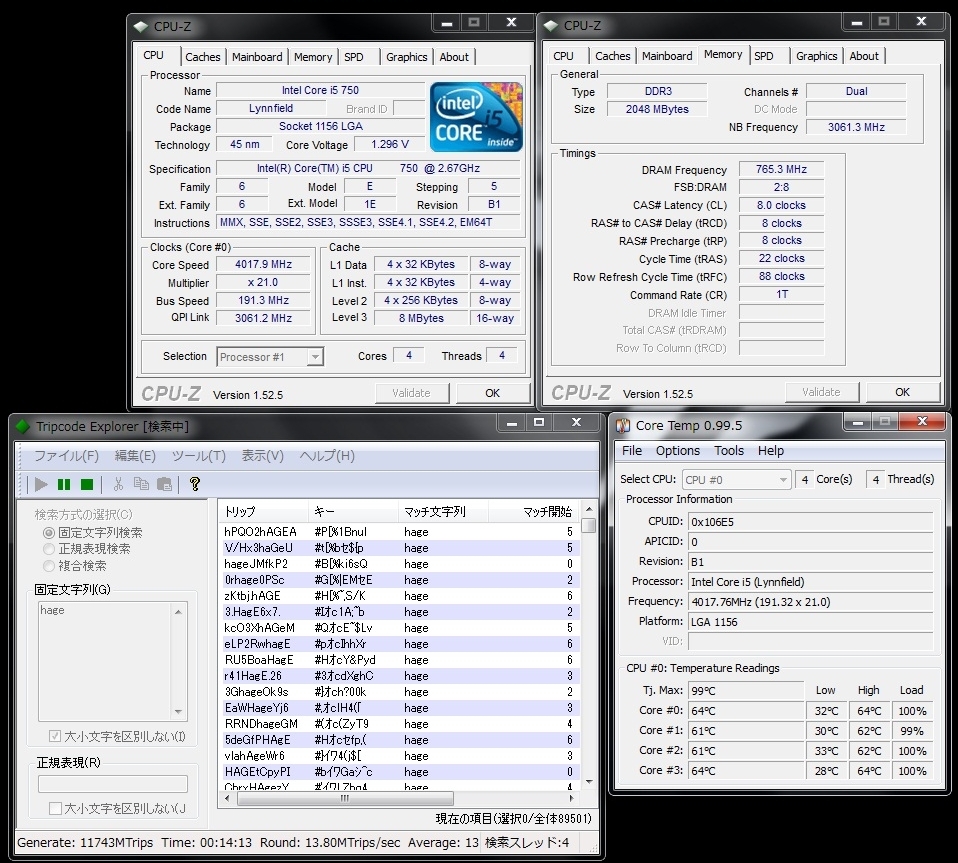Open the ファイル(F) menu
The image size is (958, 863).
pos(66,456)
